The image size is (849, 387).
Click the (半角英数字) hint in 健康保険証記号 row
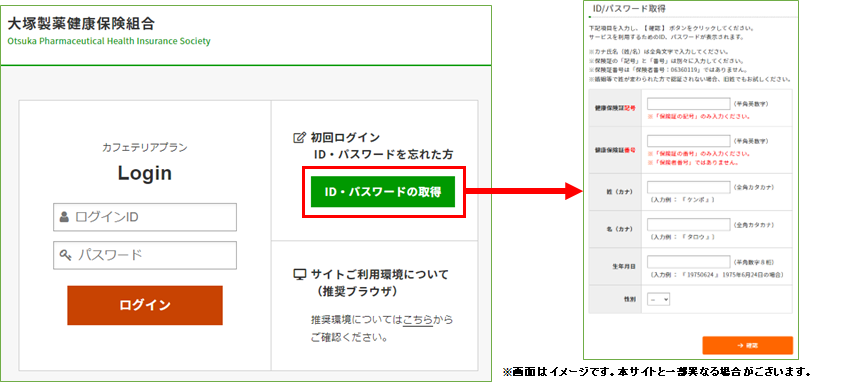click(750, 103)
